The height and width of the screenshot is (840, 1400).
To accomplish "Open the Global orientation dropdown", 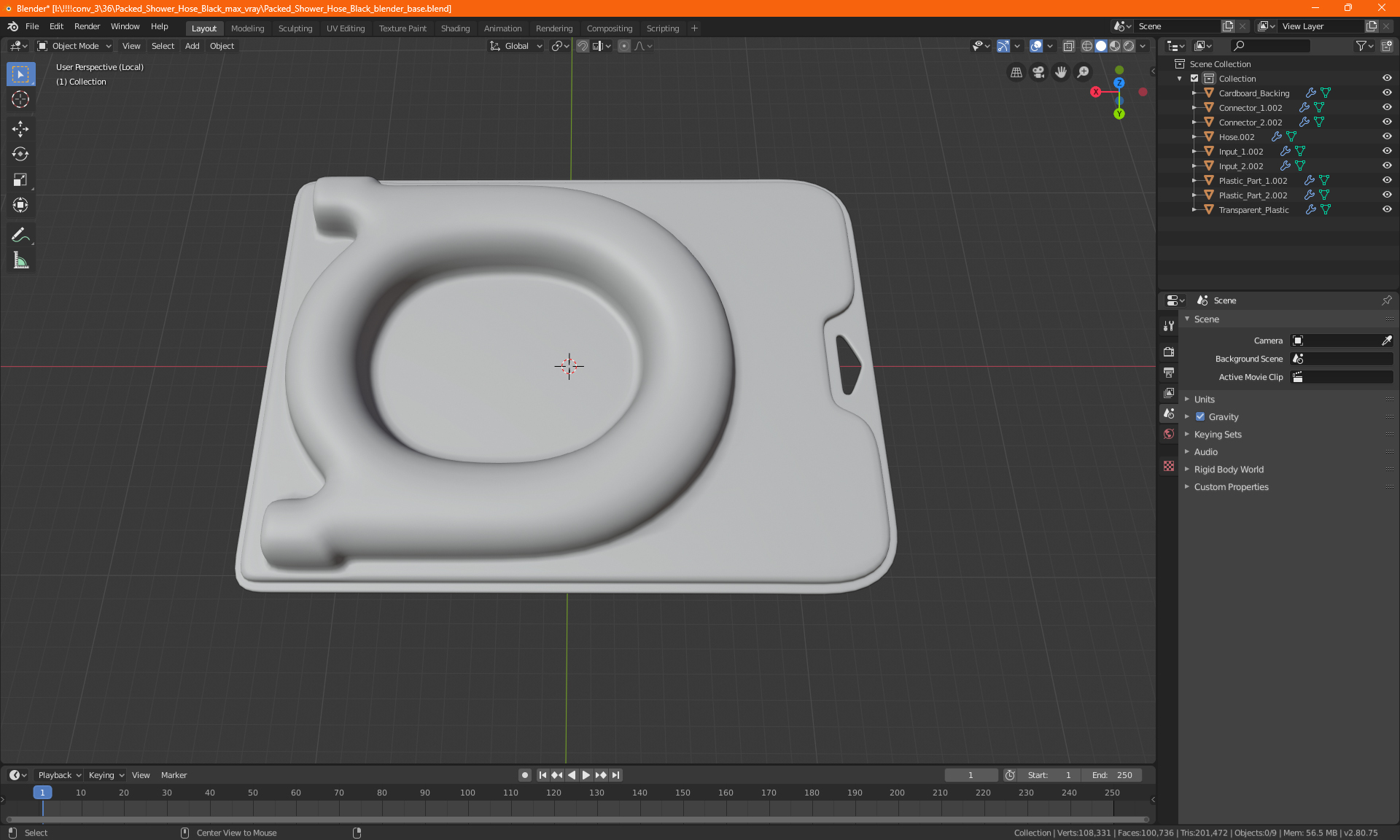I will (516, 46).
